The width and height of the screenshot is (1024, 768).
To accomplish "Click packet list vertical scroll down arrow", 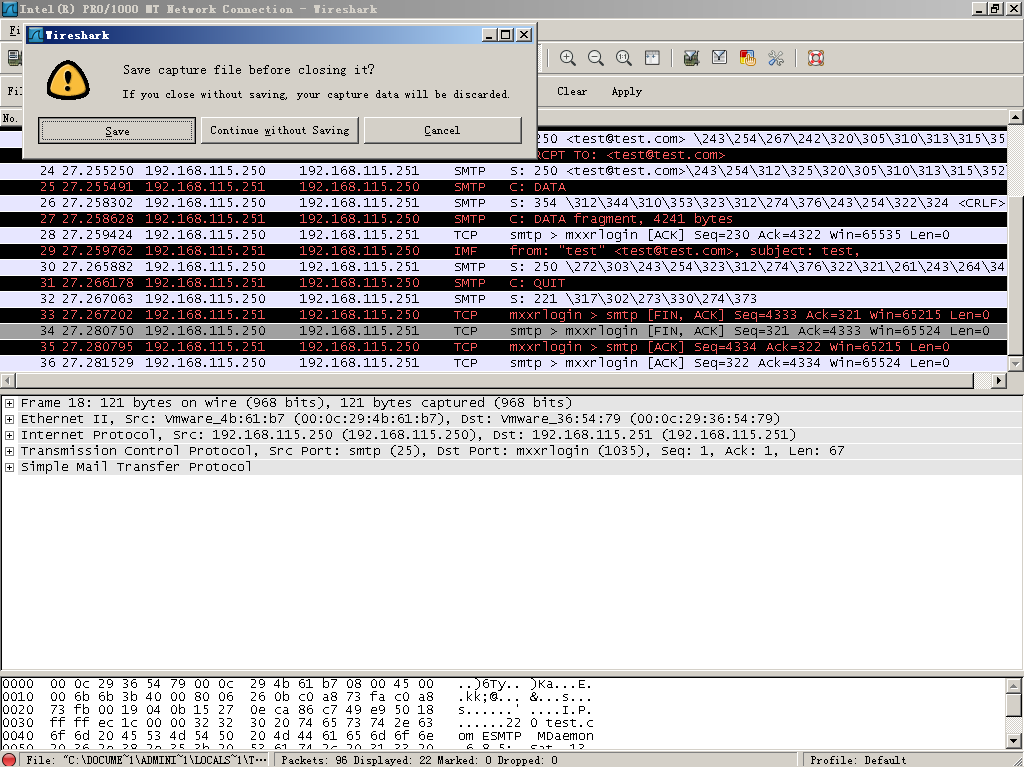I will pos(1016,363).
